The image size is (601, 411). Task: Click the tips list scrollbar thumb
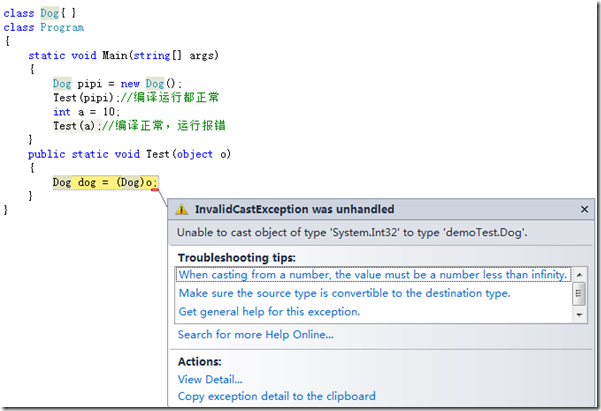[579, 294]
